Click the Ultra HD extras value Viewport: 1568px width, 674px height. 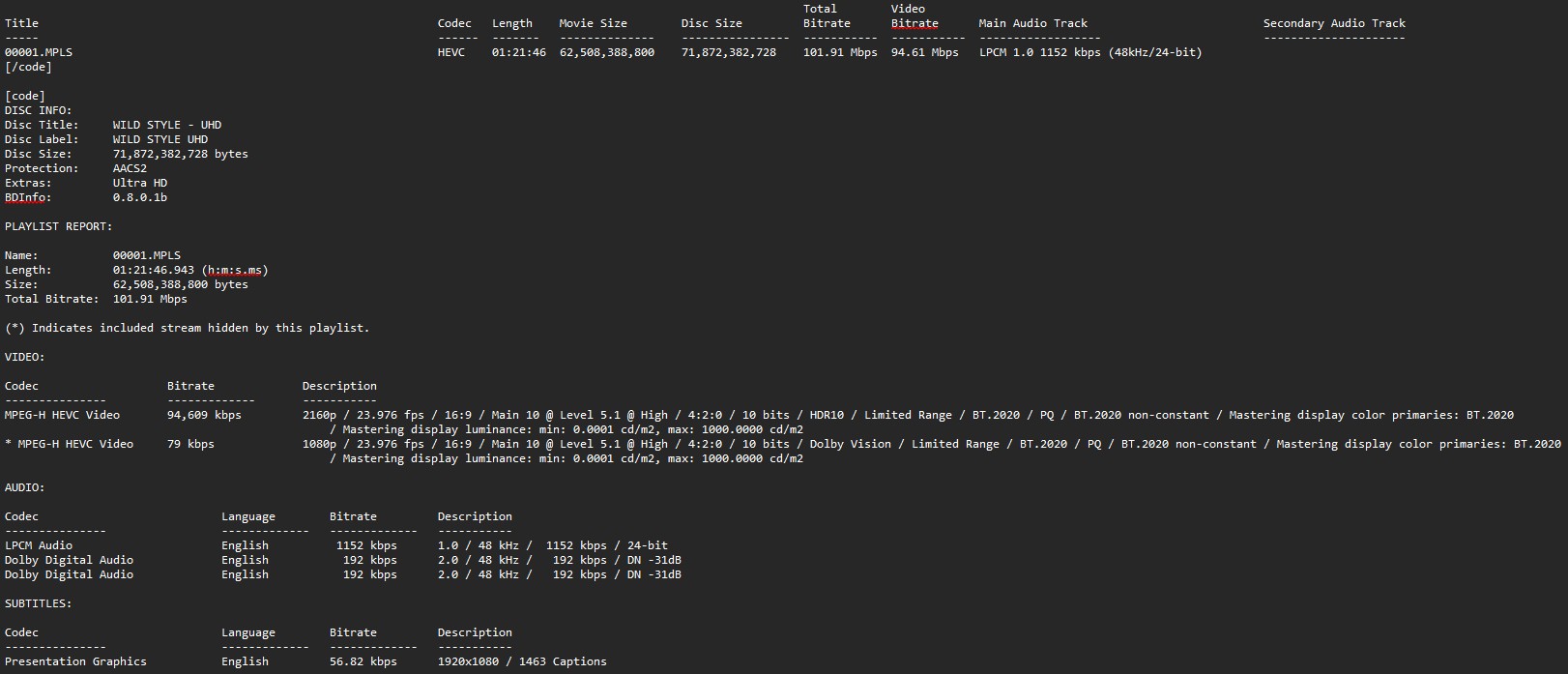[x=139, y=183]
